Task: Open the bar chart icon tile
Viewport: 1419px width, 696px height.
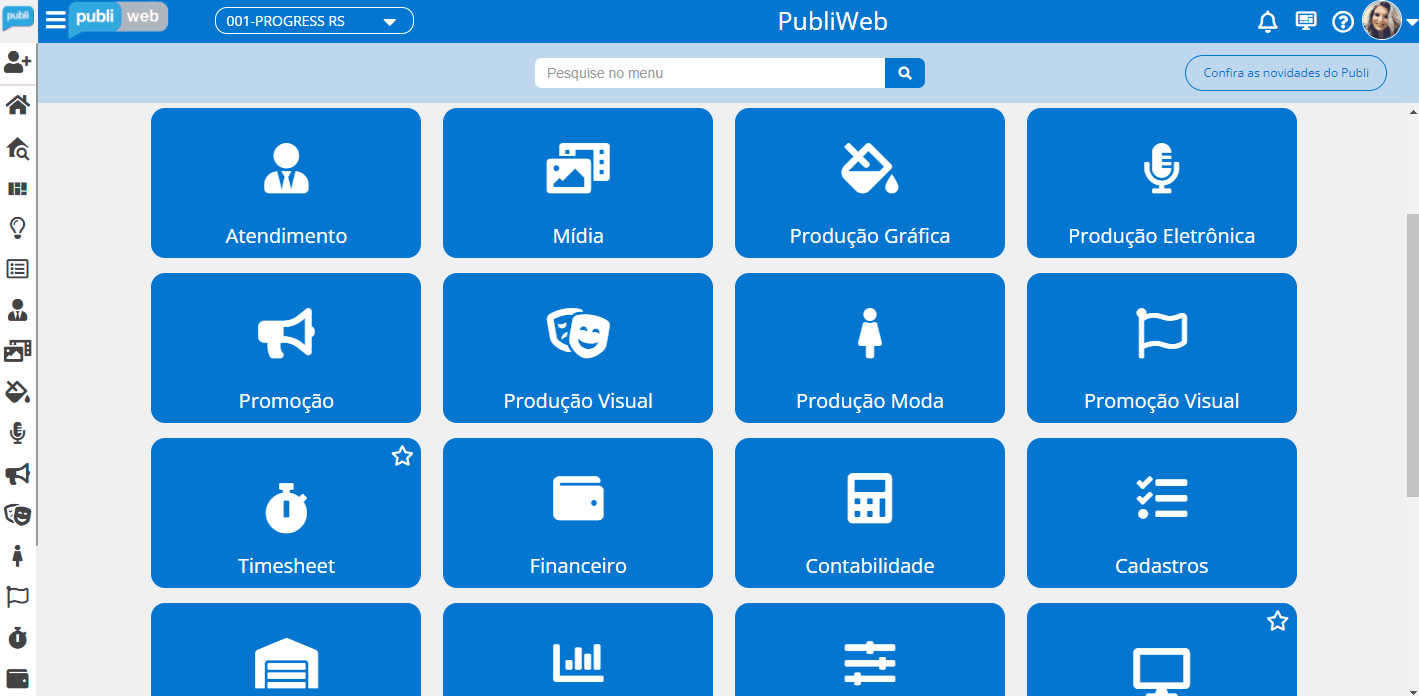Action: pos(578,650)
